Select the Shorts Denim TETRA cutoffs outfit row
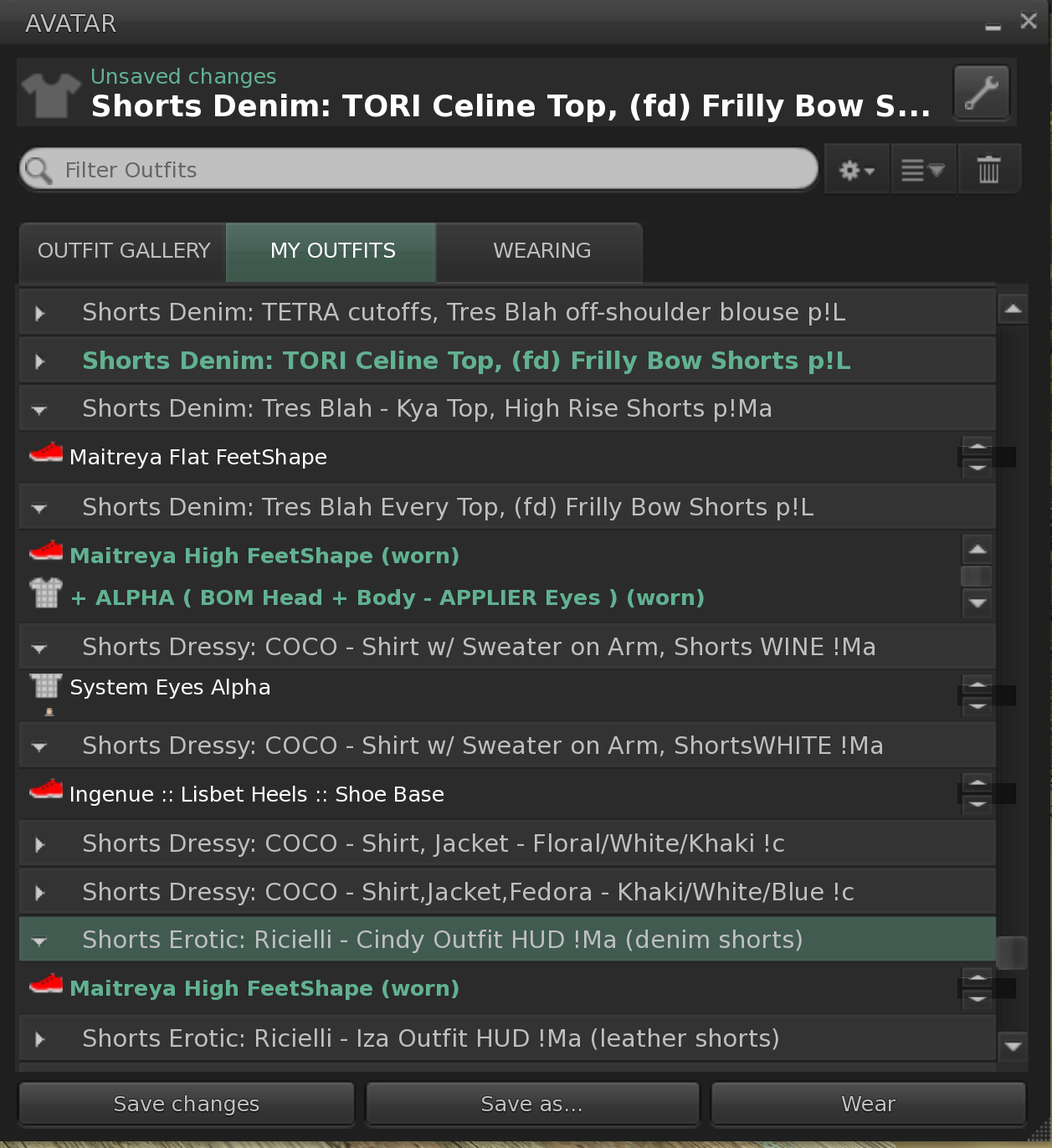1052x1148 pixels. coord(507,312)
